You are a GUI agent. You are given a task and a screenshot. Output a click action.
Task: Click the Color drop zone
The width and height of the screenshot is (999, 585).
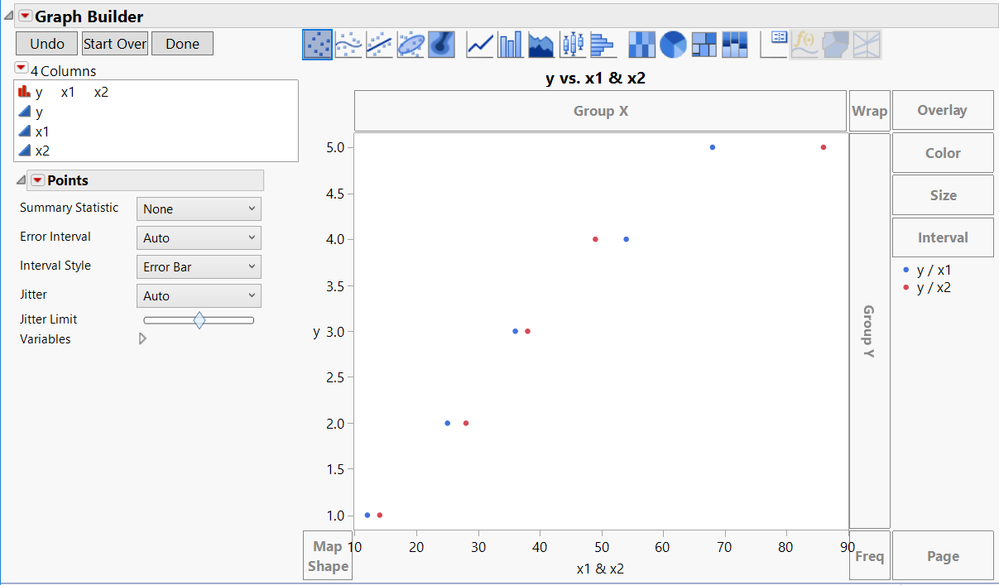(x=942, y=153)
